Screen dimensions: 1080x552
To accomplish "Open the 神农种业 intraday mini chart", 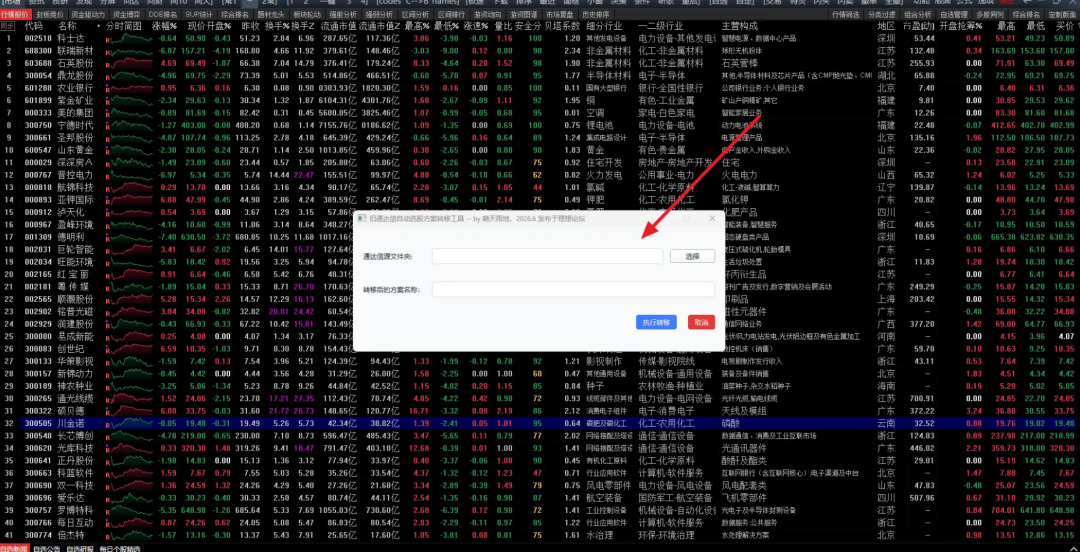I will point(131,385).
